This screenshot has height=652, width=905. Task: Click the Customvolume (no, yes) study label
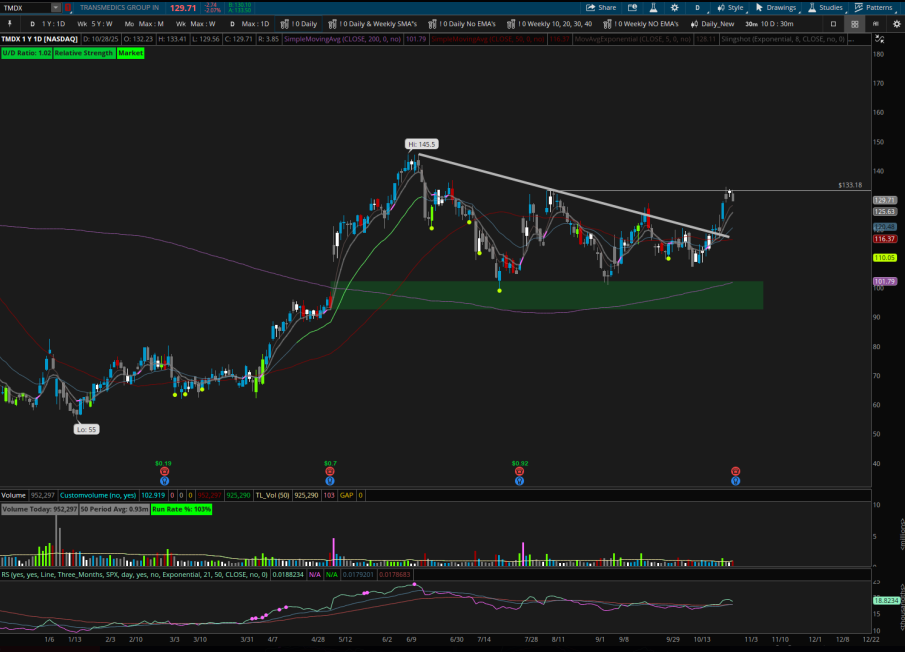pyautogui.click(x=98, y=495)
